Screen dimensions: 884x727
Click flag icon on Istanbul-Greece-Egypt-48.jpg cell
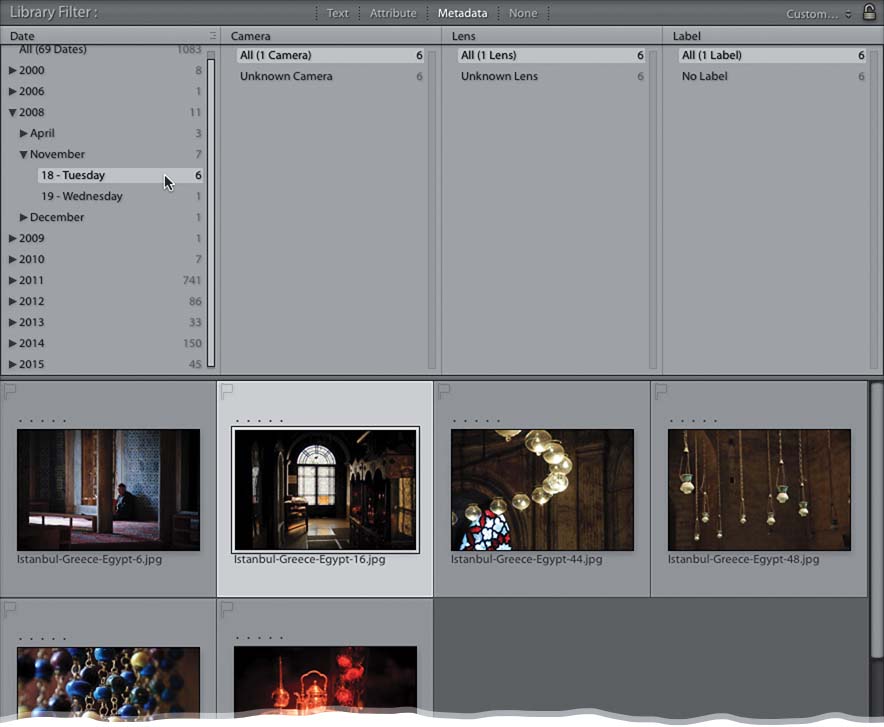(x=661, y=390)
